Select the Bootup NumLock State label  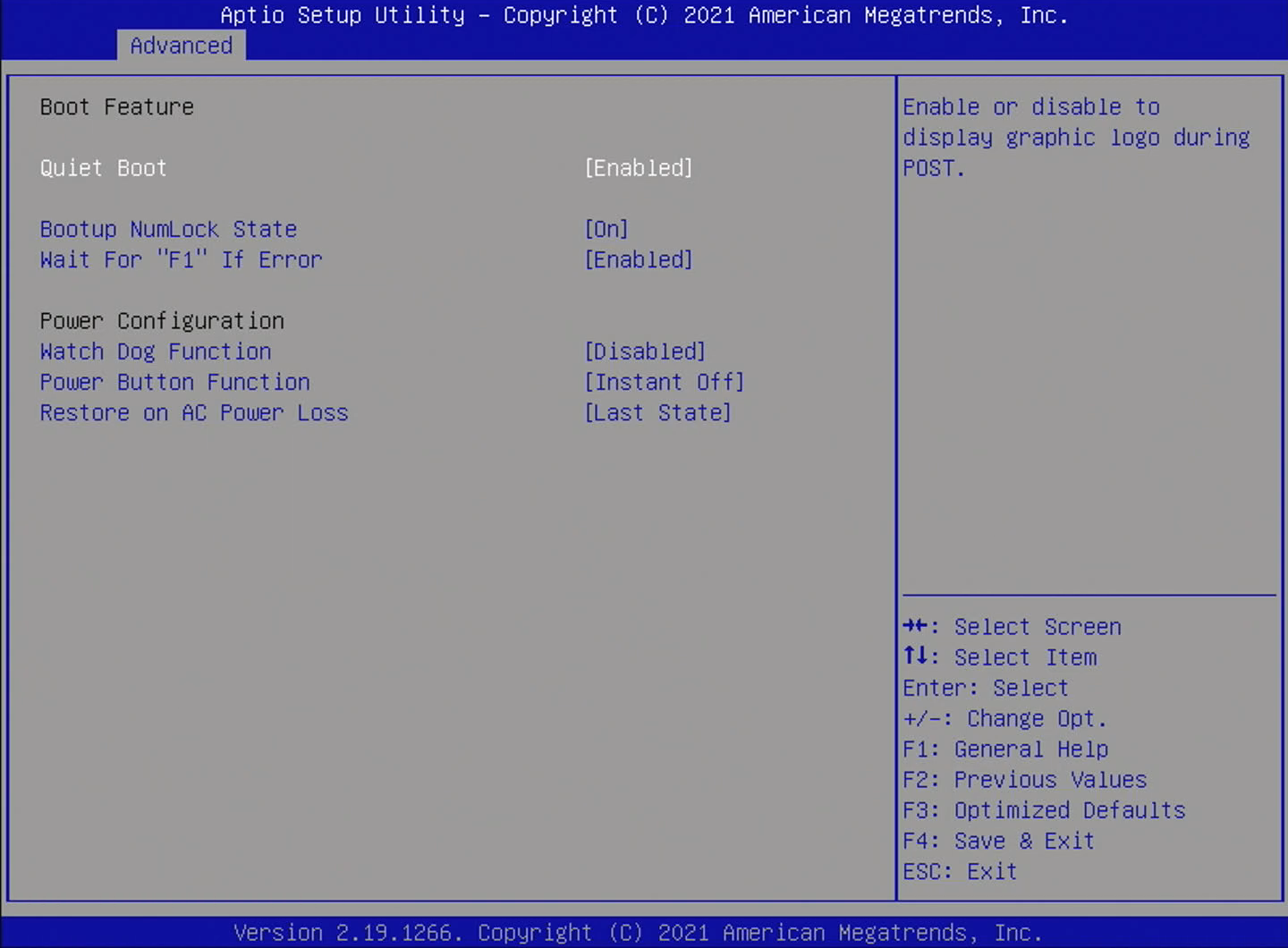[x=168, y=229]
